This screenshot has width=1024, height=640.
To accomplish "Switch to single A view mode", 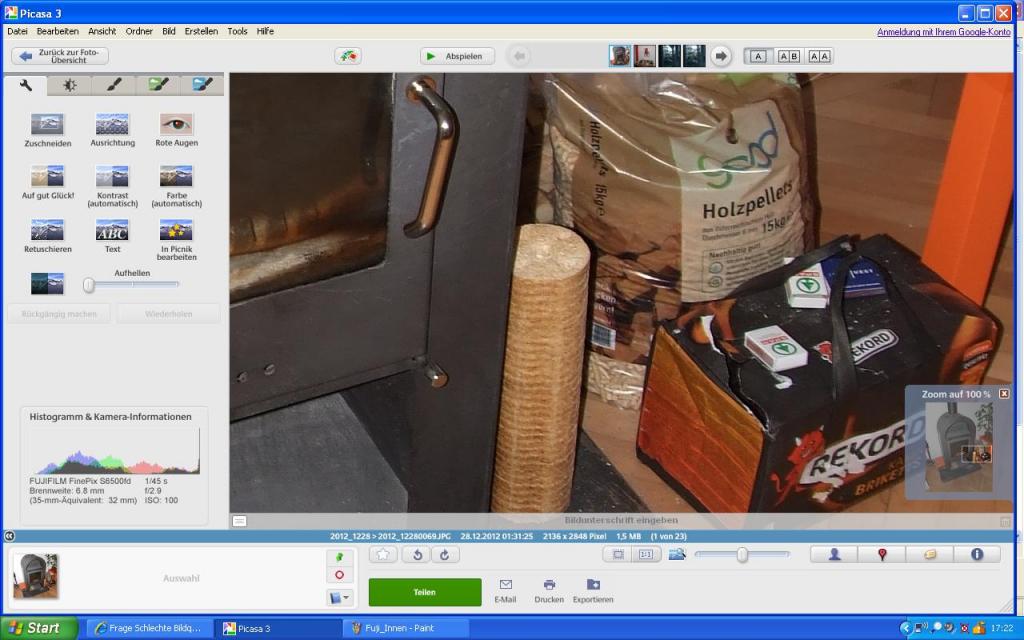I will coord(758,56).
